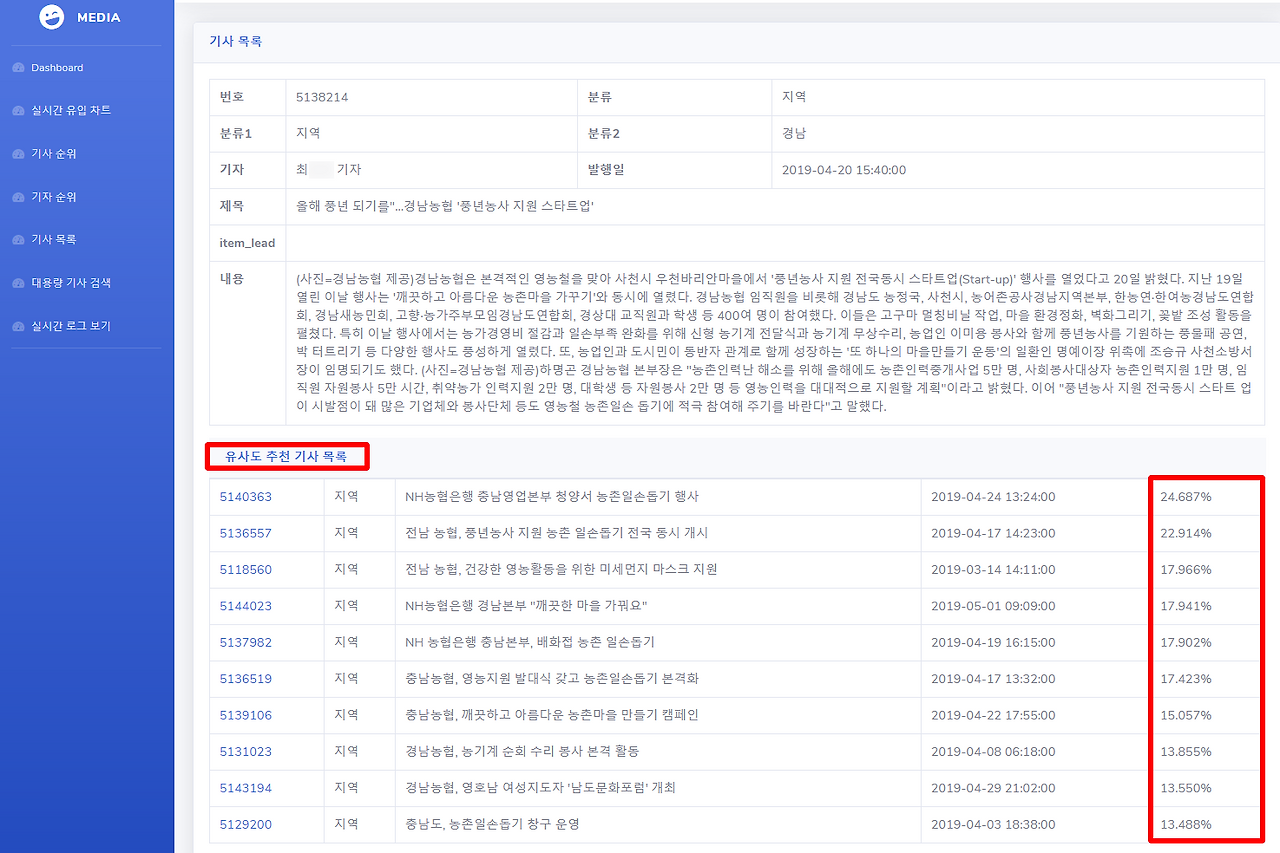
Task: Click the icon beside 기사 목록 in sidebar
Action: [18, 240]
